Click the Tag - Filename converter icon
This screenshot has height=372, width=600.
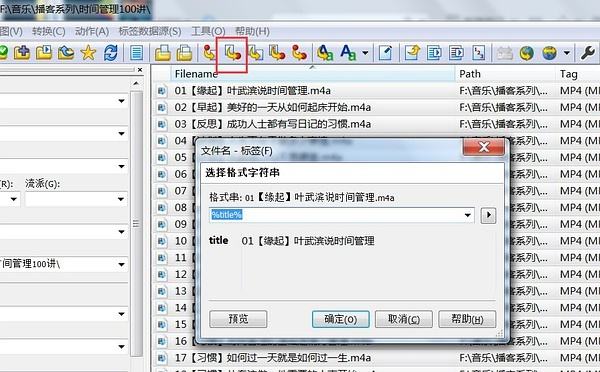click(209, 53)
